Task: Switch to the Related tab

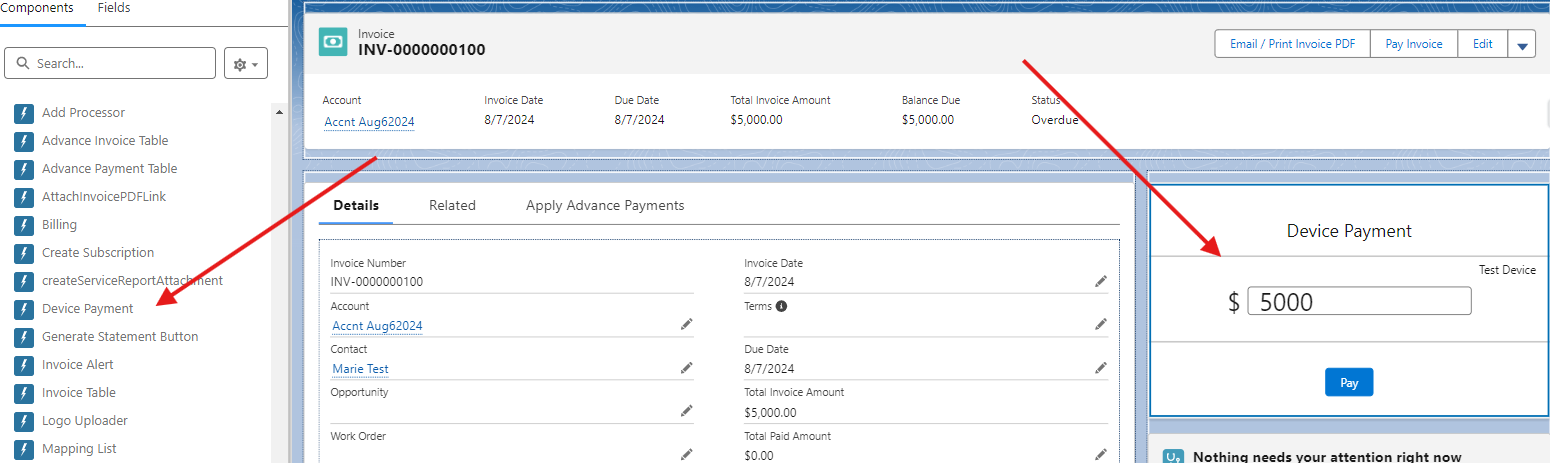Action: coord(452,205)
